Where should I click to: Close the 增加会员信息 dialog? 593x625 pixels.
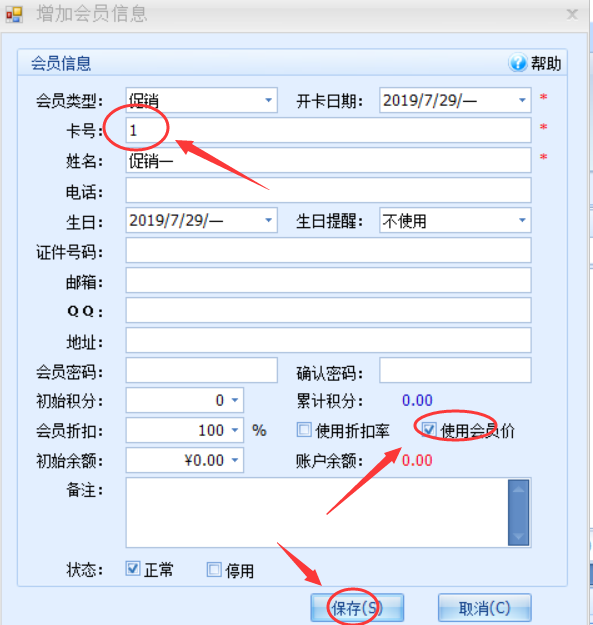[x=572, y=14]
